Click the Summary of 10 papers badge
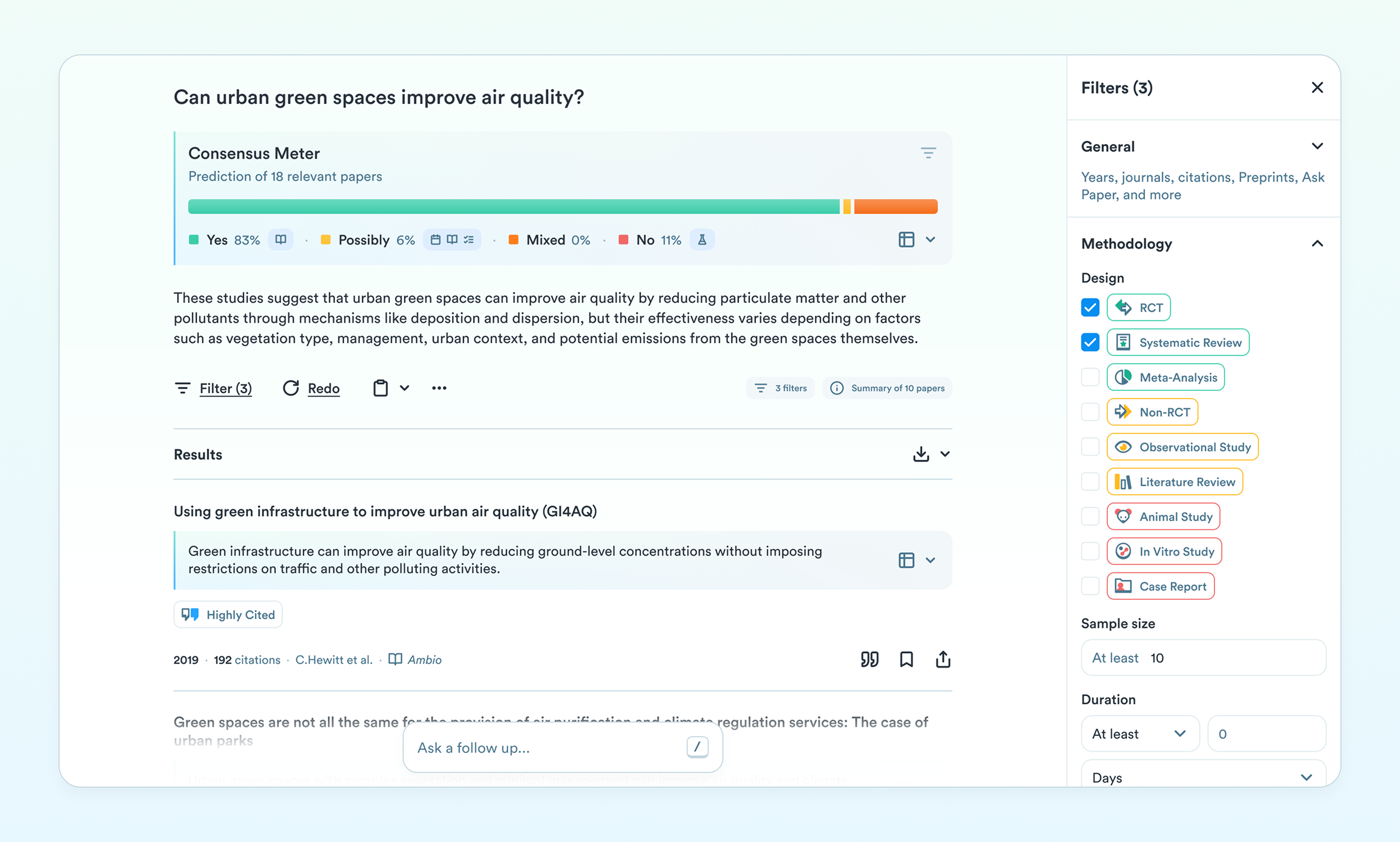 [x=887, y=388]
